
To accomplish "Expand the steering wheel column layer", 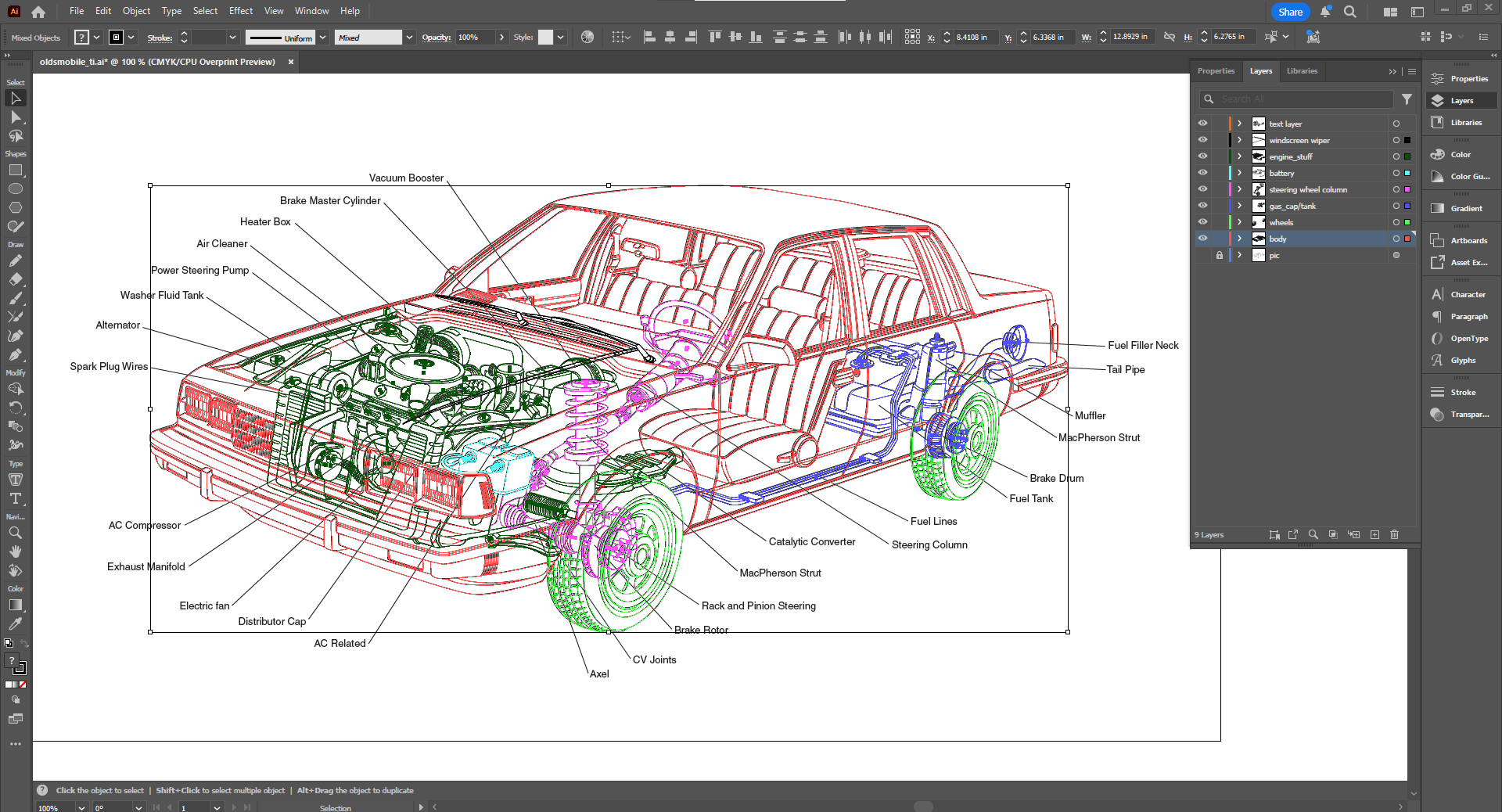I will [1239, 189].
